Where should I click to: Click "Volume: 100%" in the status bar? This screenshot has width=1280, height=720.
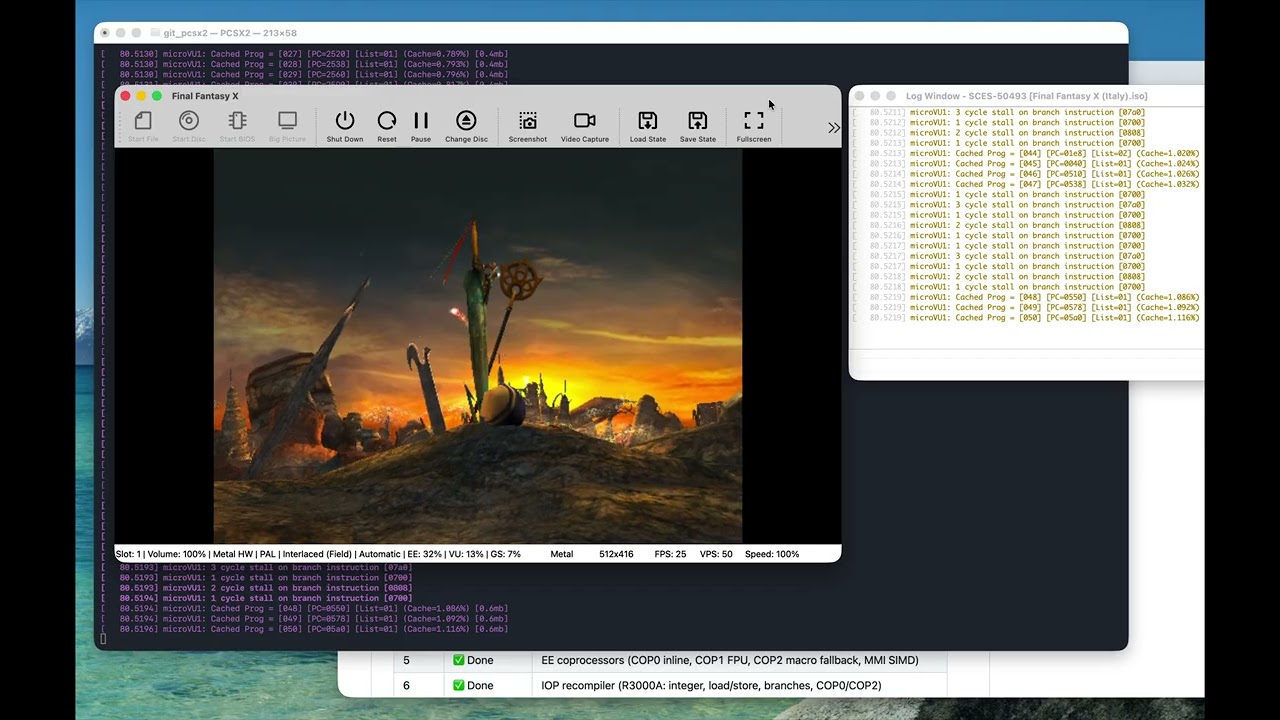coord(175,554)
